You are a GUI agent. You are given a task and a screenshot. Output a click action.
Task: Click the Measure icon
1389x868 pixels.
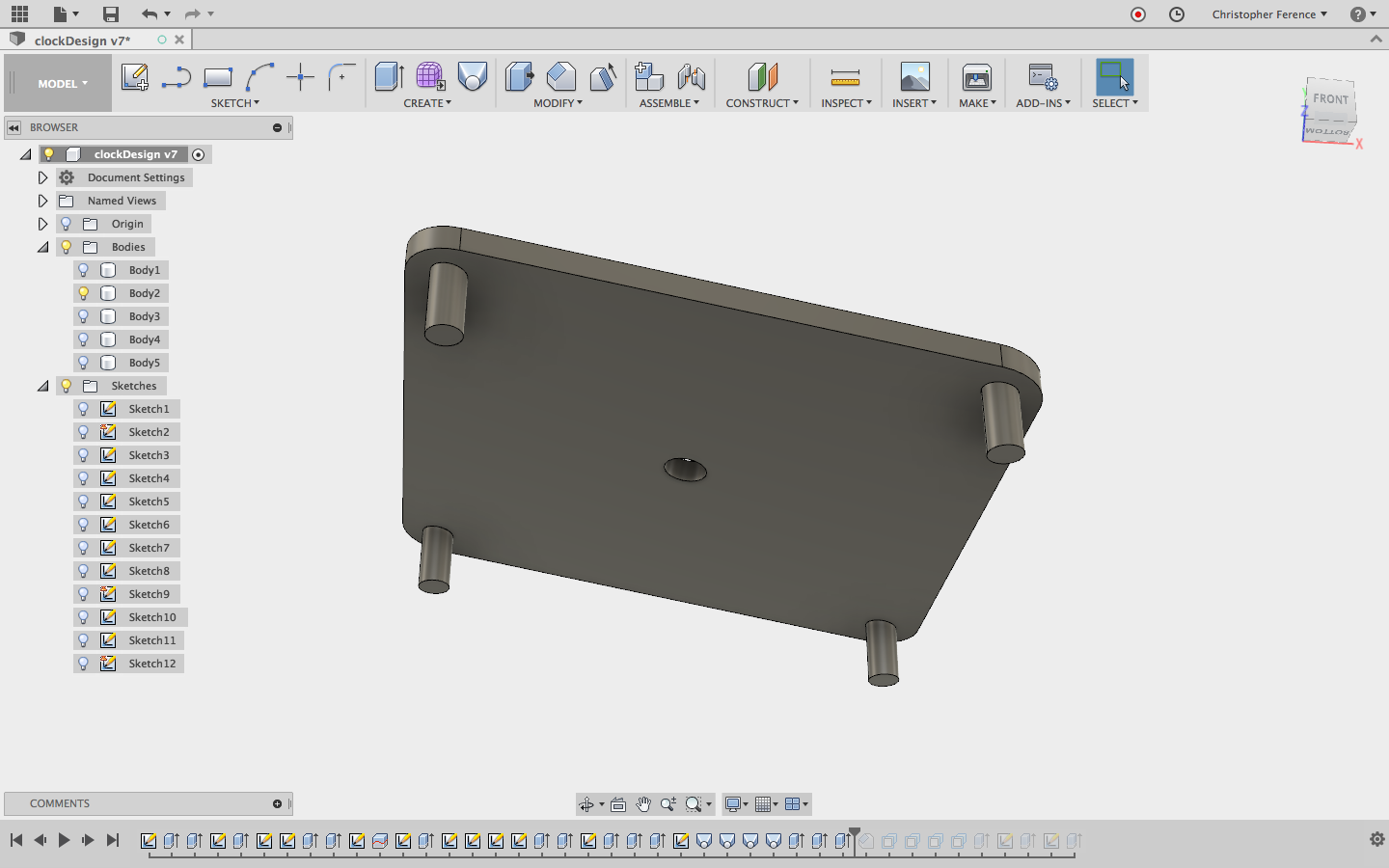tap(845, 77)
